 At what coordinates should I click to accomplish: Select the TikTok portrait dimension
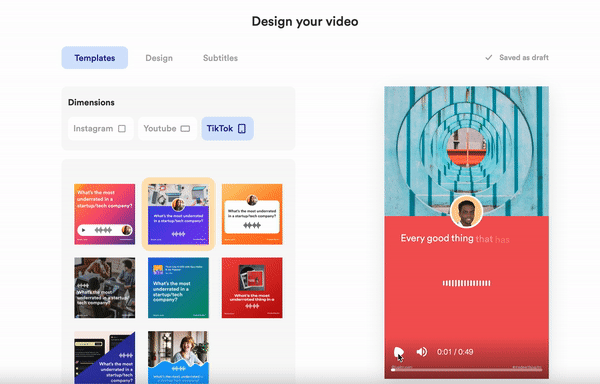coord(227,129)
